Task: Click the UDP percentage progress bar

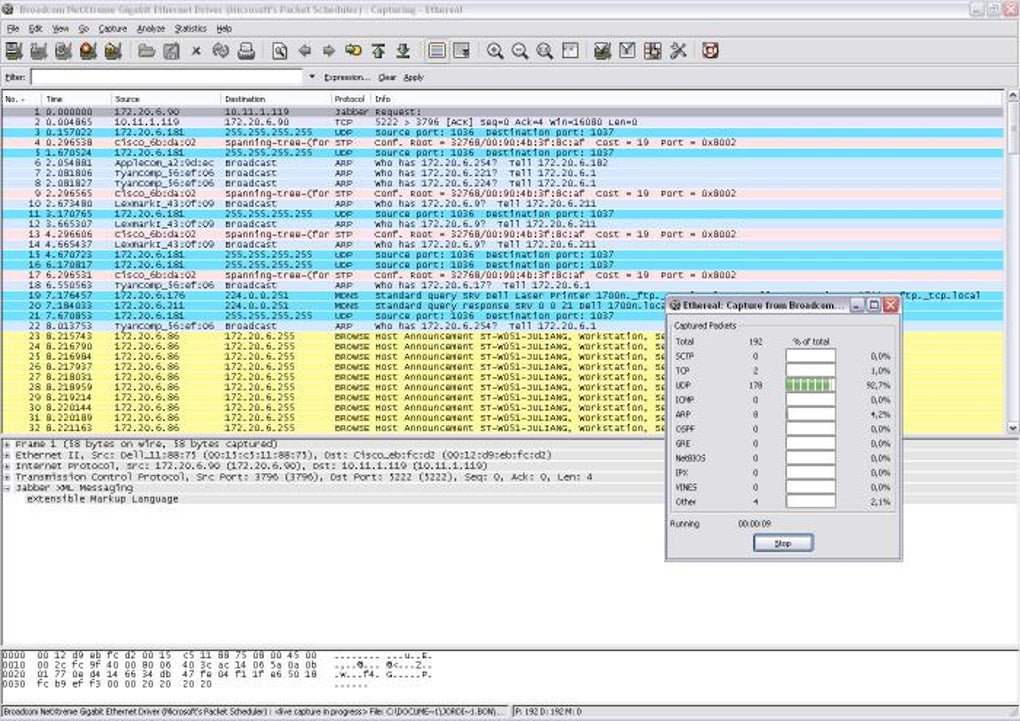Action: point(811,385)
